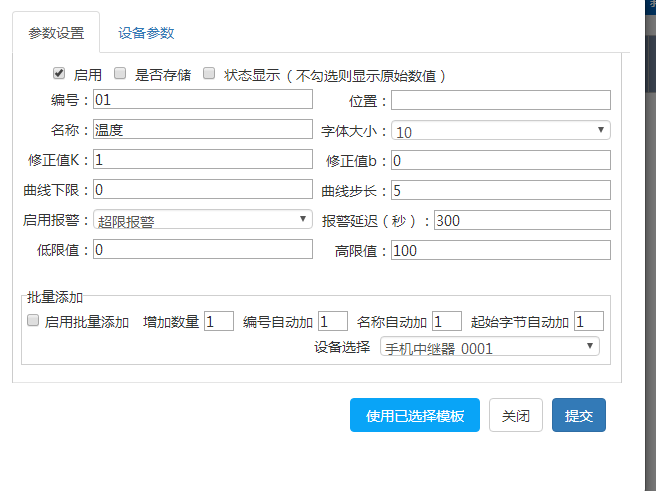Open the 字体大小 dropdown
Image resolution: width=656 pixels, height=491 pixels.
click(x=501, y=130)
